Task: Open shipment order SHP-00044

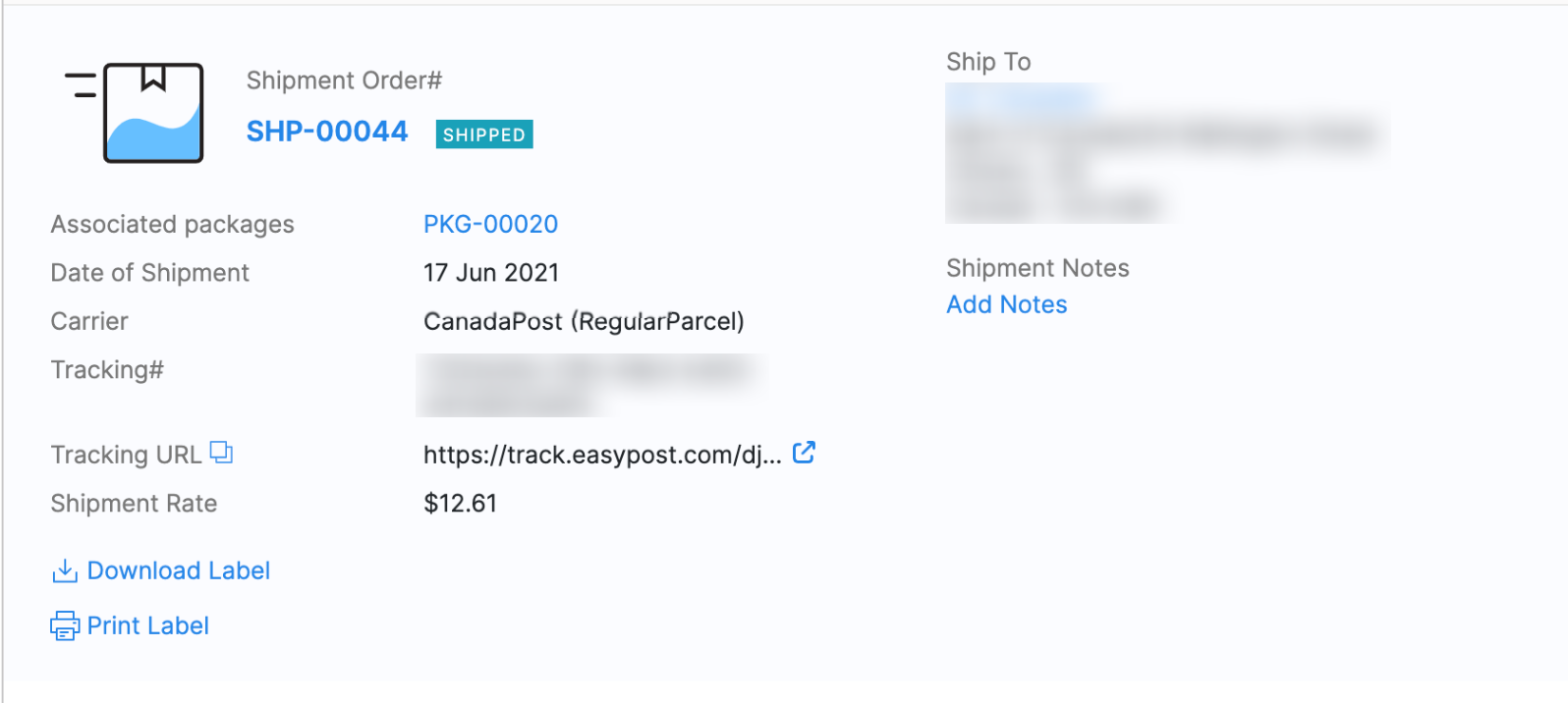Action: [327, 132]
